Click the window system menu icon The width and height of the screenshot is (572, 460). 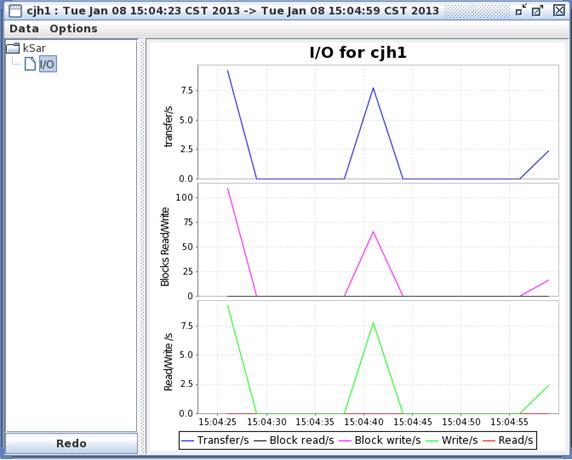(15, 11)
